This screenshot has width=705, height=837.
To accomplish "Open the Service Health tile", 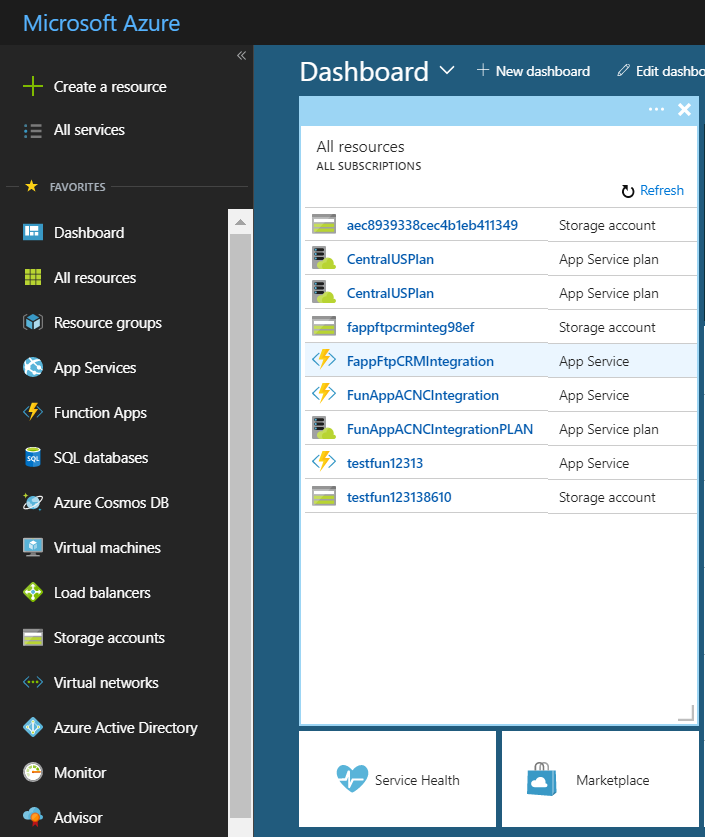I will click(398, 779).
